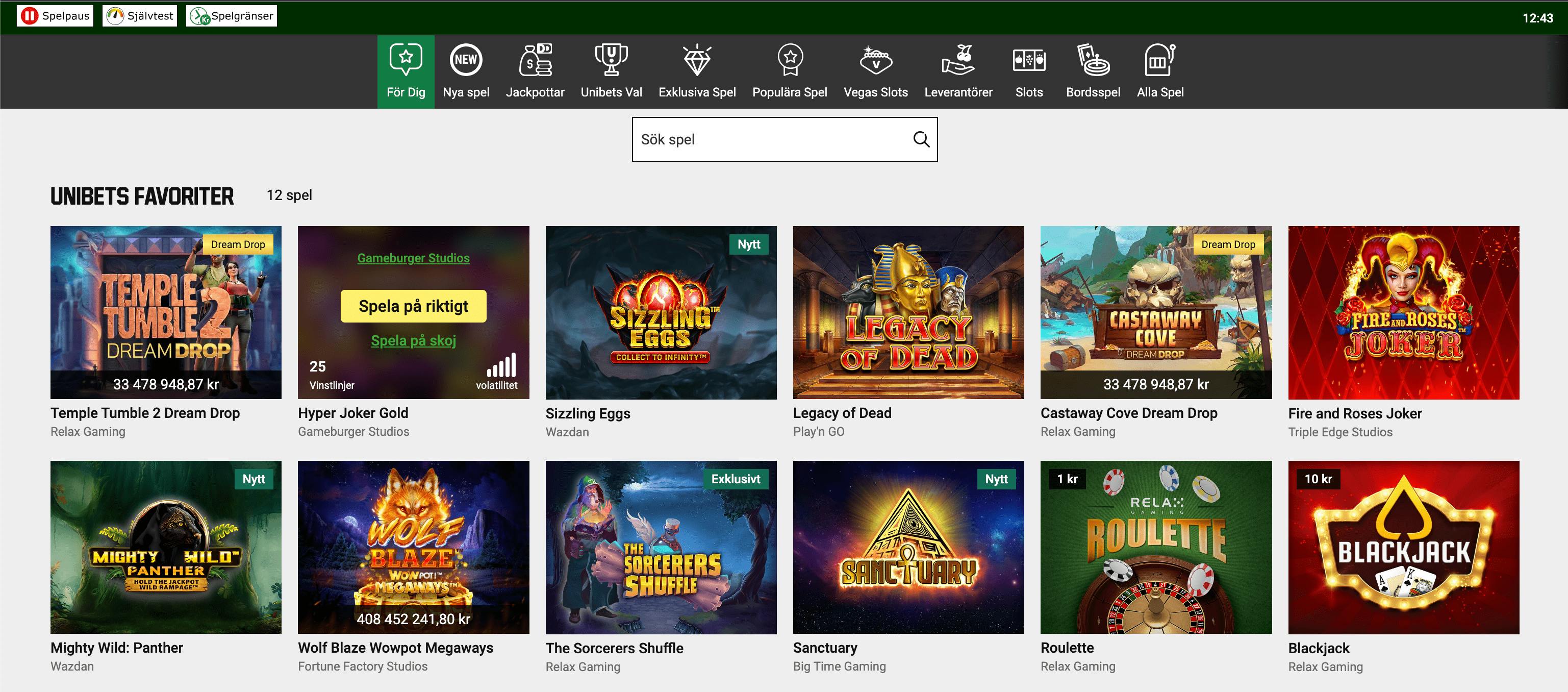Open the Unibets Val tab label
Viewport: 1568px width, 692px height.
tap(611, 92)
